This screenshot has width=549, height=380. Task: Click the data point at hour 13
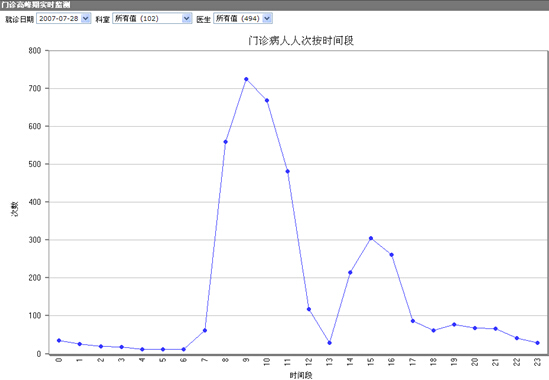pos(329,343)
